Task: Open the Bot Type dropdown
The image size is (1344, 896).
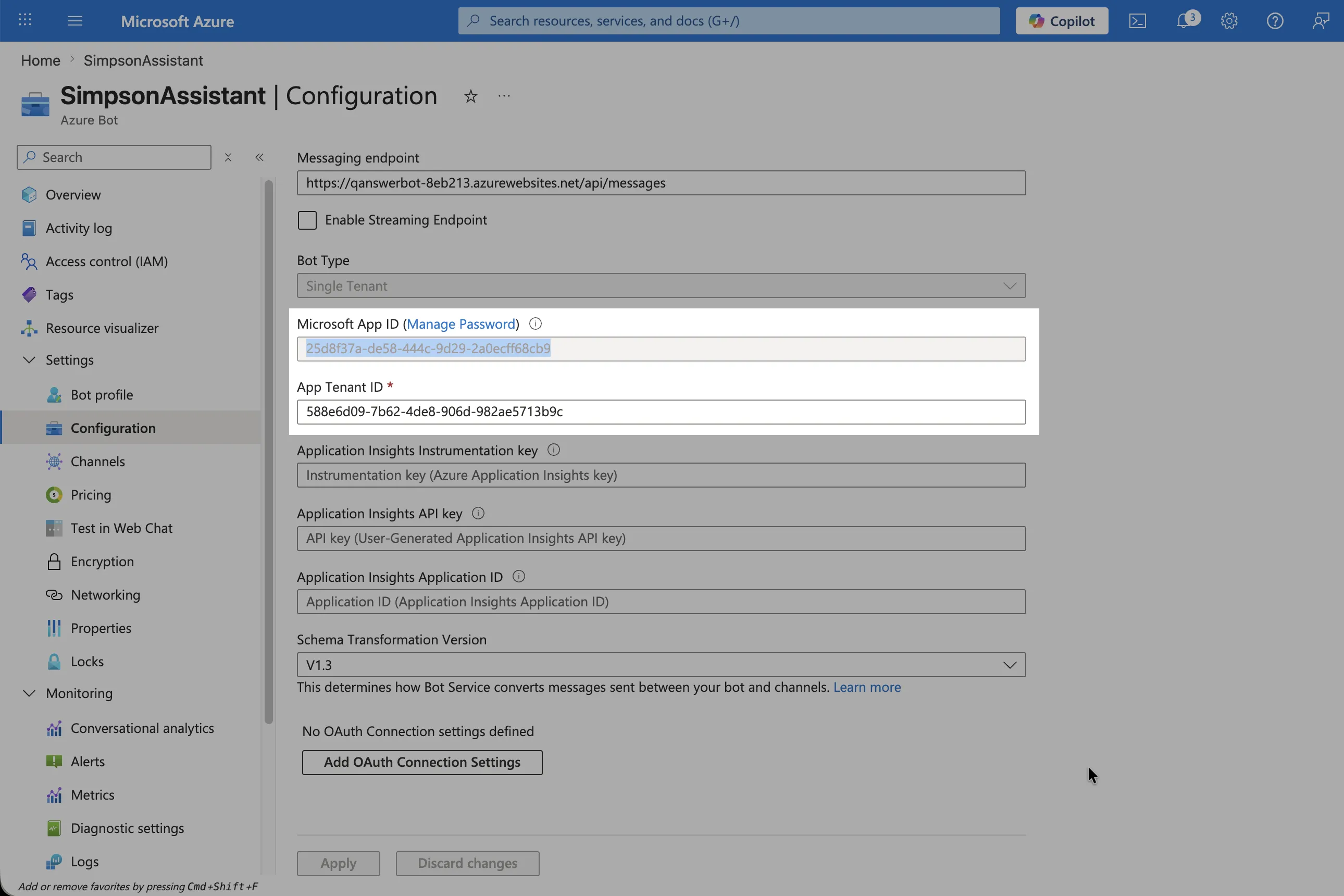Action: tap(661, 285)
